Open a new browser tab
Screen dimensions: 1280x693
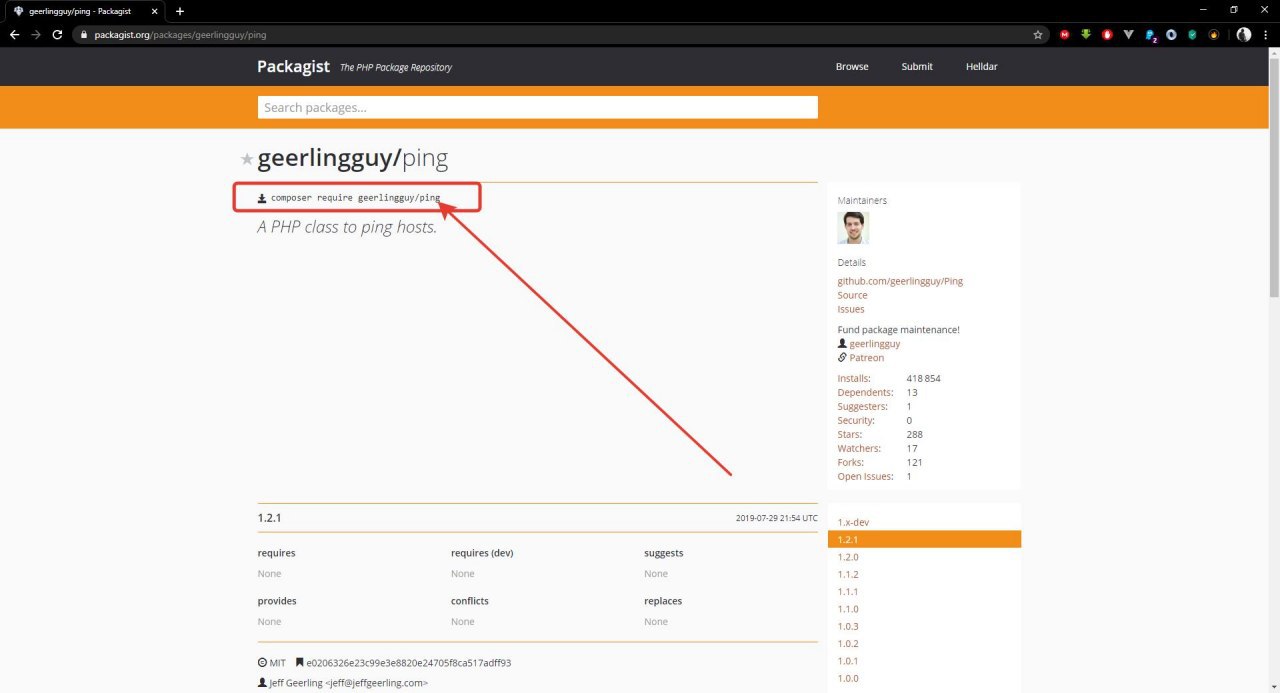[x=180, y=11]
